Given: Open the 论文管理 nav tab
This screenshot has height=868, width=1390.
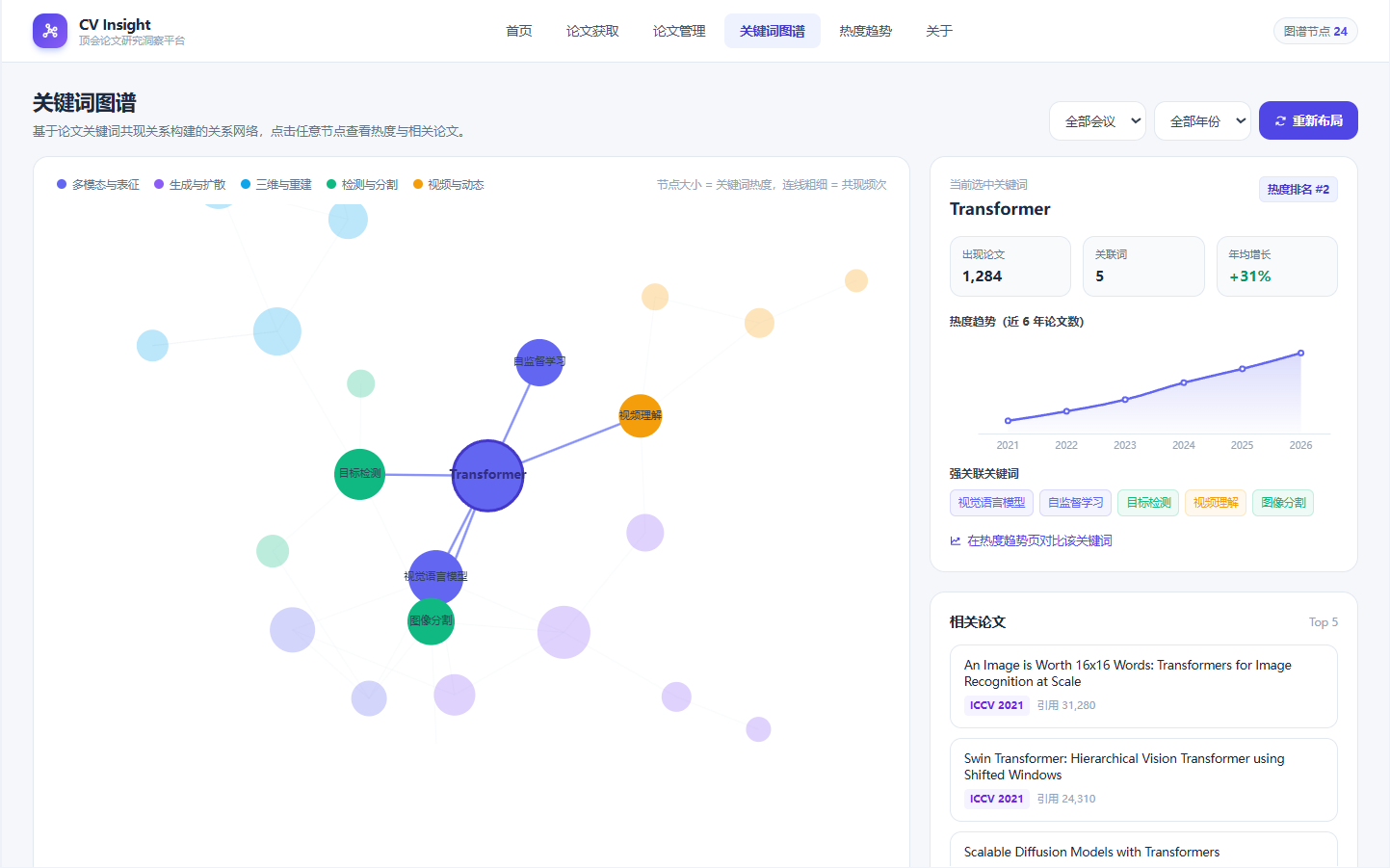Looking at the screenshot, I should tap(679, 31).
